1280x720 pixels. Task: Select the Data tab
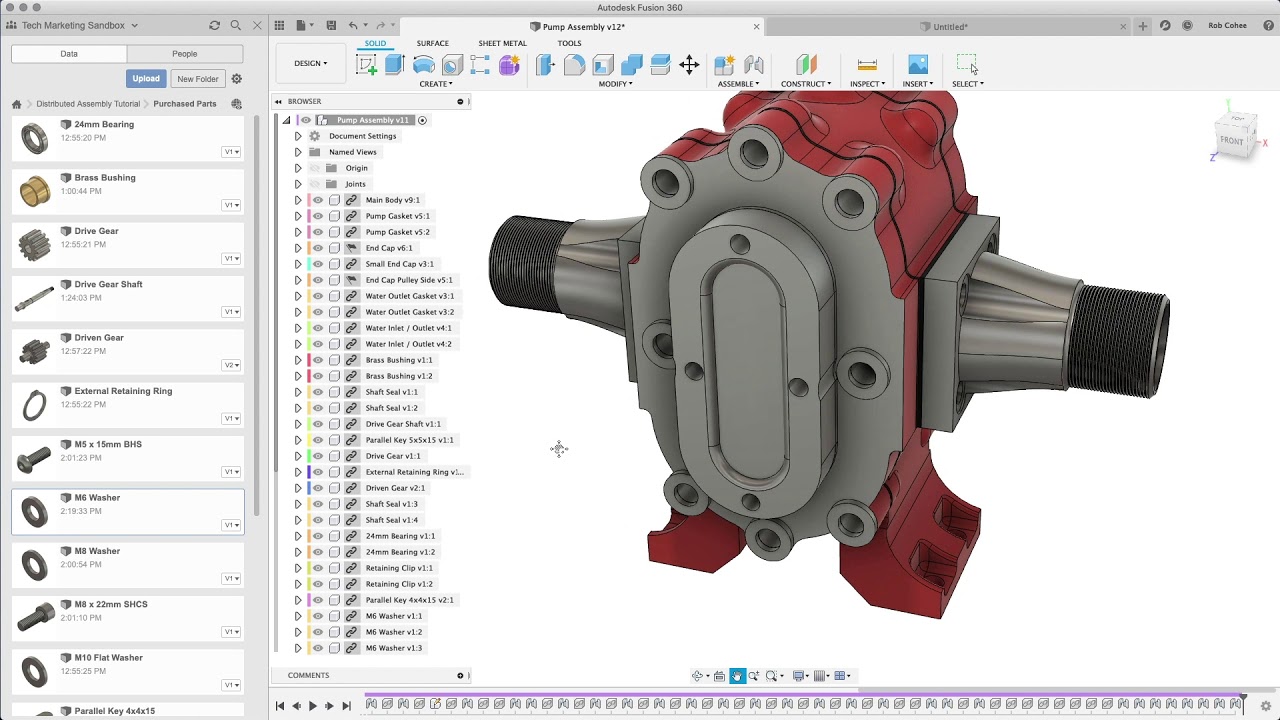click(69, 54)
